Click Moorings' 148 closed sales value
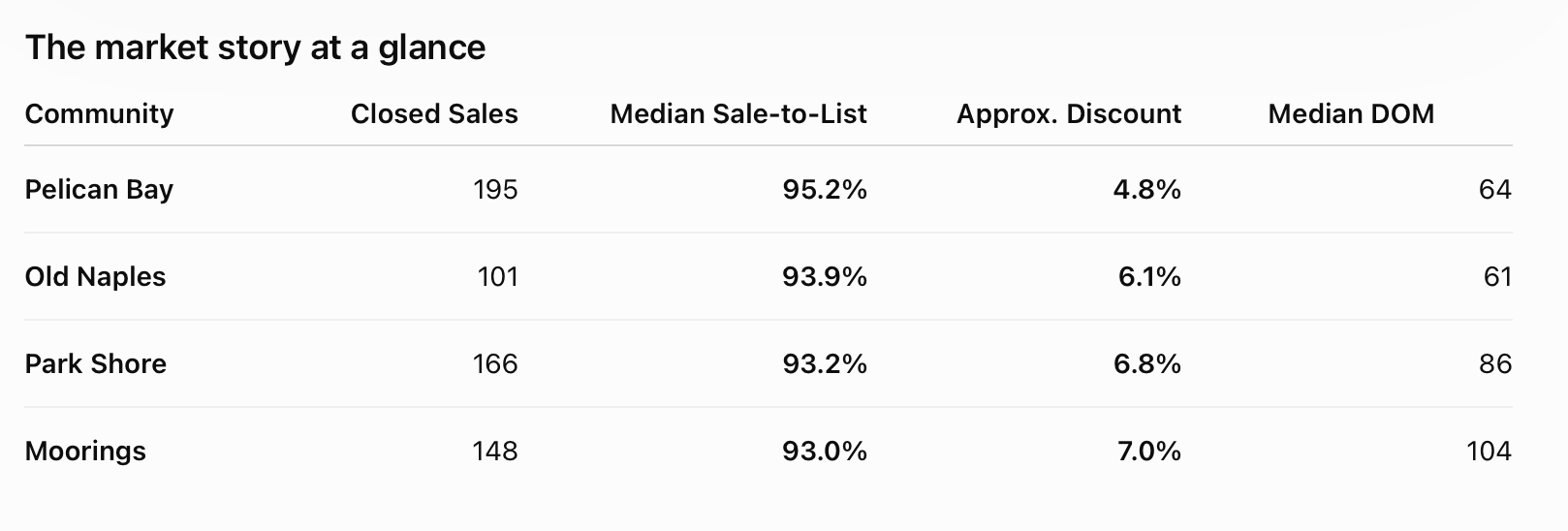The width and height of the screenshot is (1568, 531). [495, 452]
